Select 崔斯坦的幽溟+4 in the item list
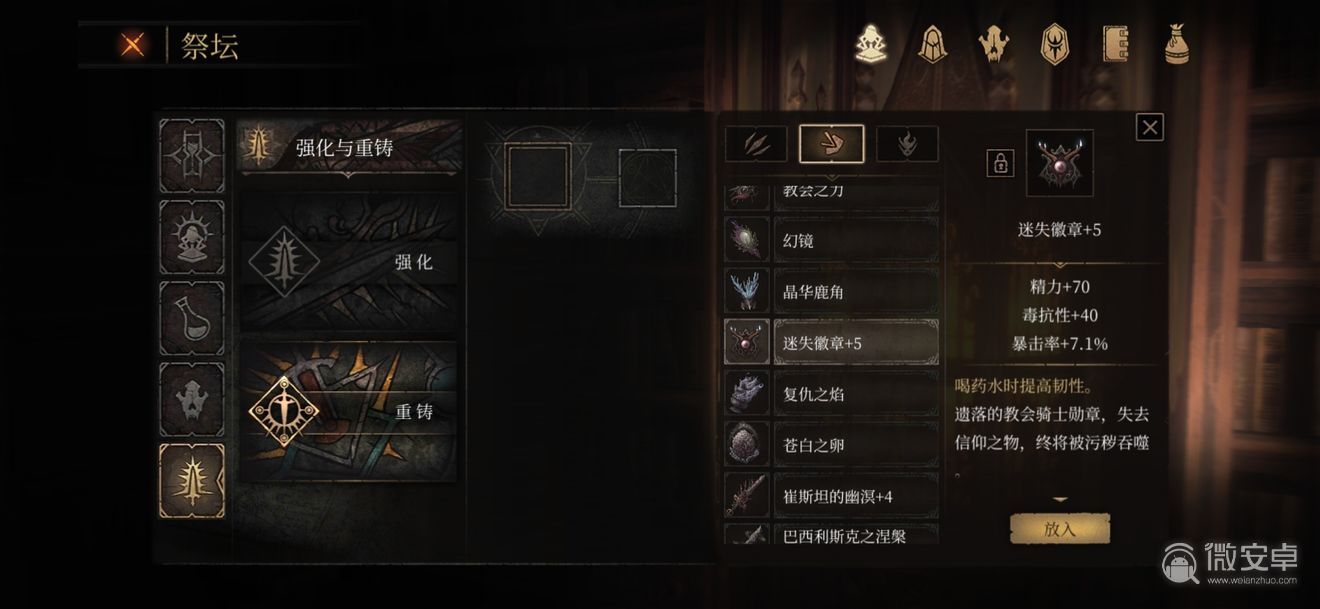 click(830, 495)
